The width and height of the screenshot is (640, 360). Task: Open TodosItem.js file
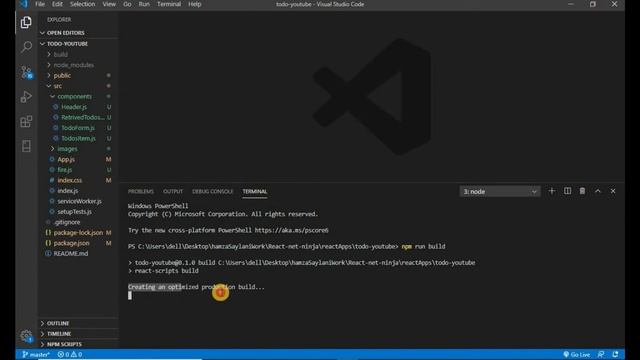(x=78, y=138)
